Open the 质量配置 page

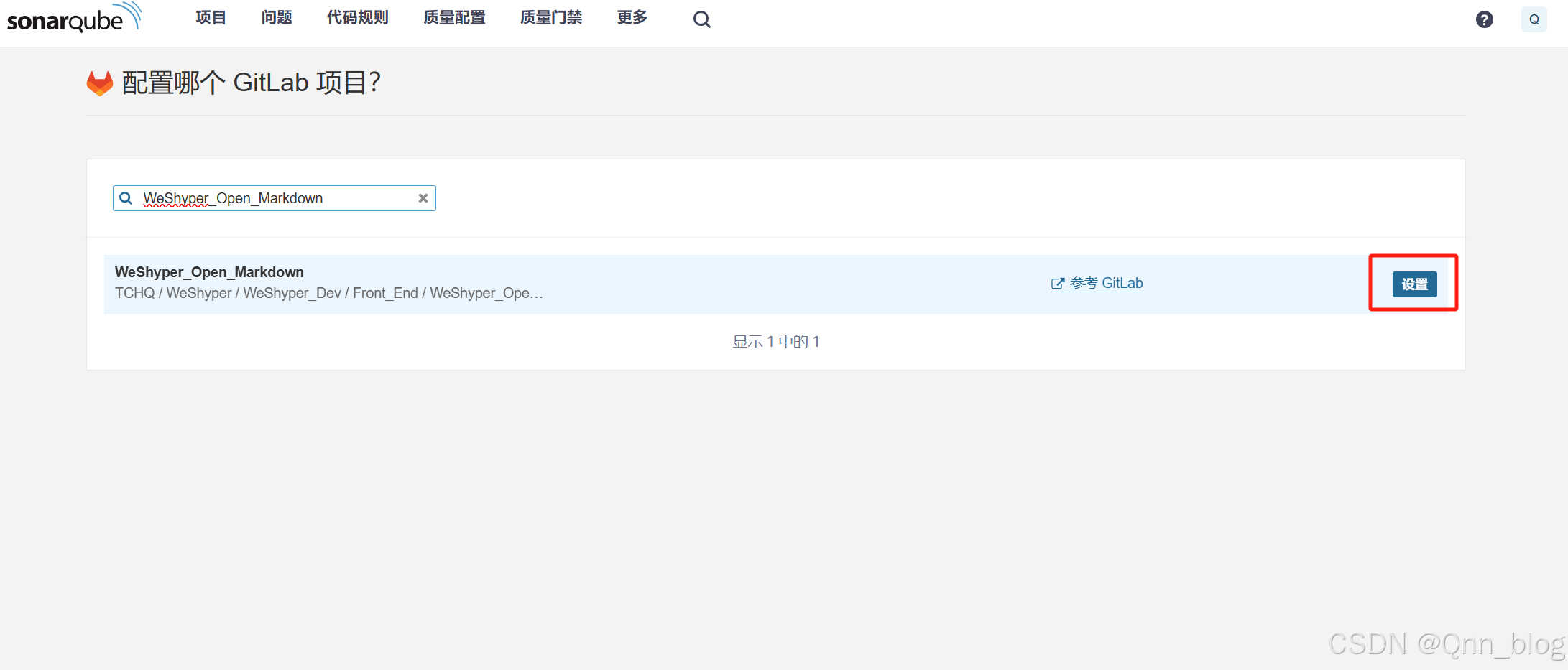453,18
